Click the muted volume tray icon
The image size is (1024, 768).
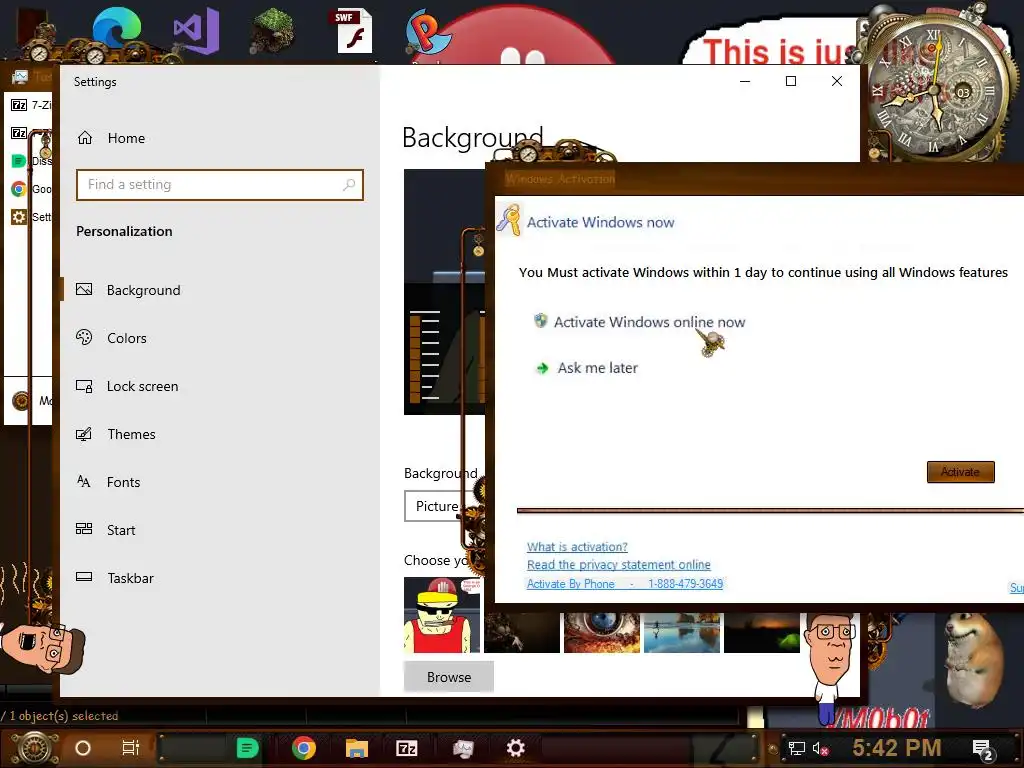[x=820, y=748]
